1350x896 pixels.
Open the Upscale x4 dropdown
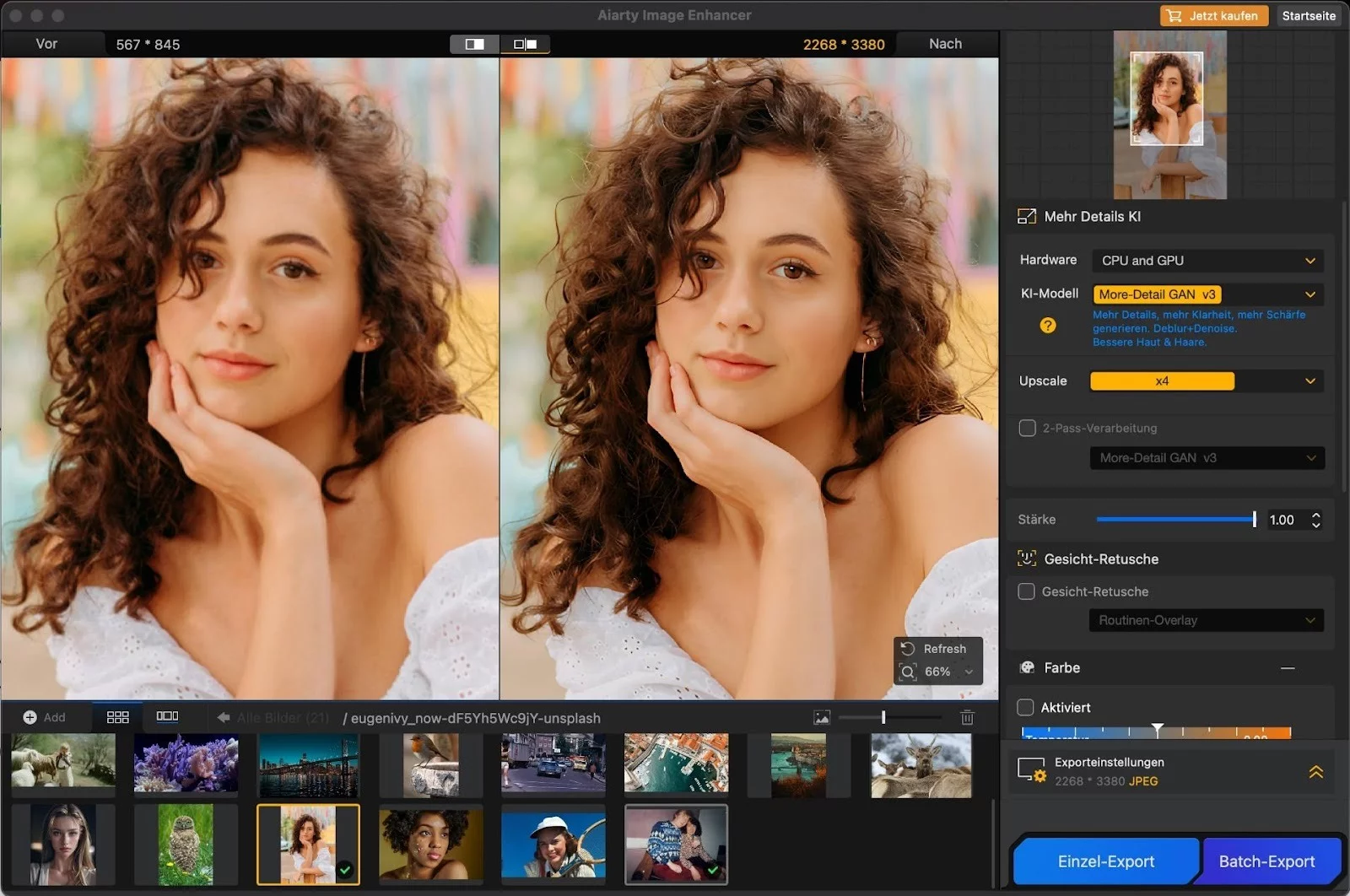click(1207, 381)
